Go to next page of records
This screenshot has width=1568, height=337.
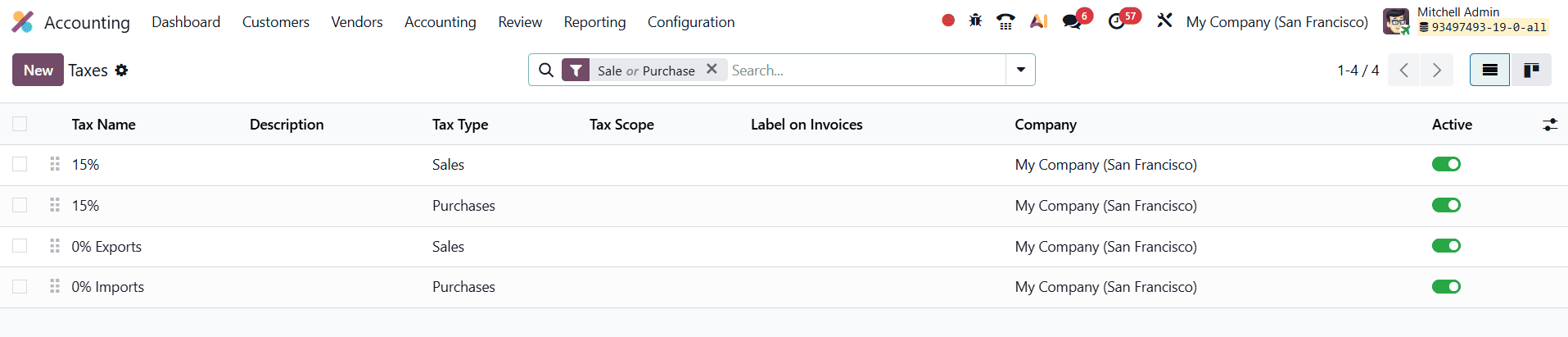click(1437, 71)
